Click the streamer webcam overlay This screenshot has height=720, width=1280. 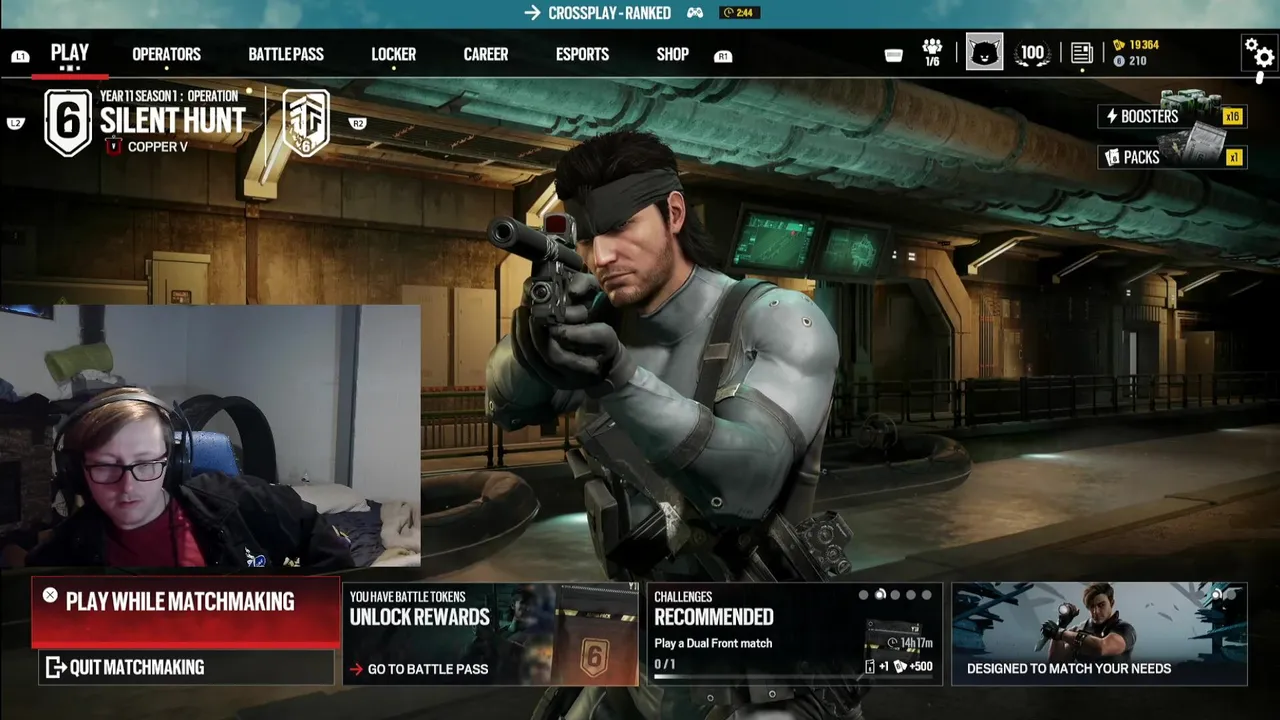pyautogui.click(x=210, y=437)
